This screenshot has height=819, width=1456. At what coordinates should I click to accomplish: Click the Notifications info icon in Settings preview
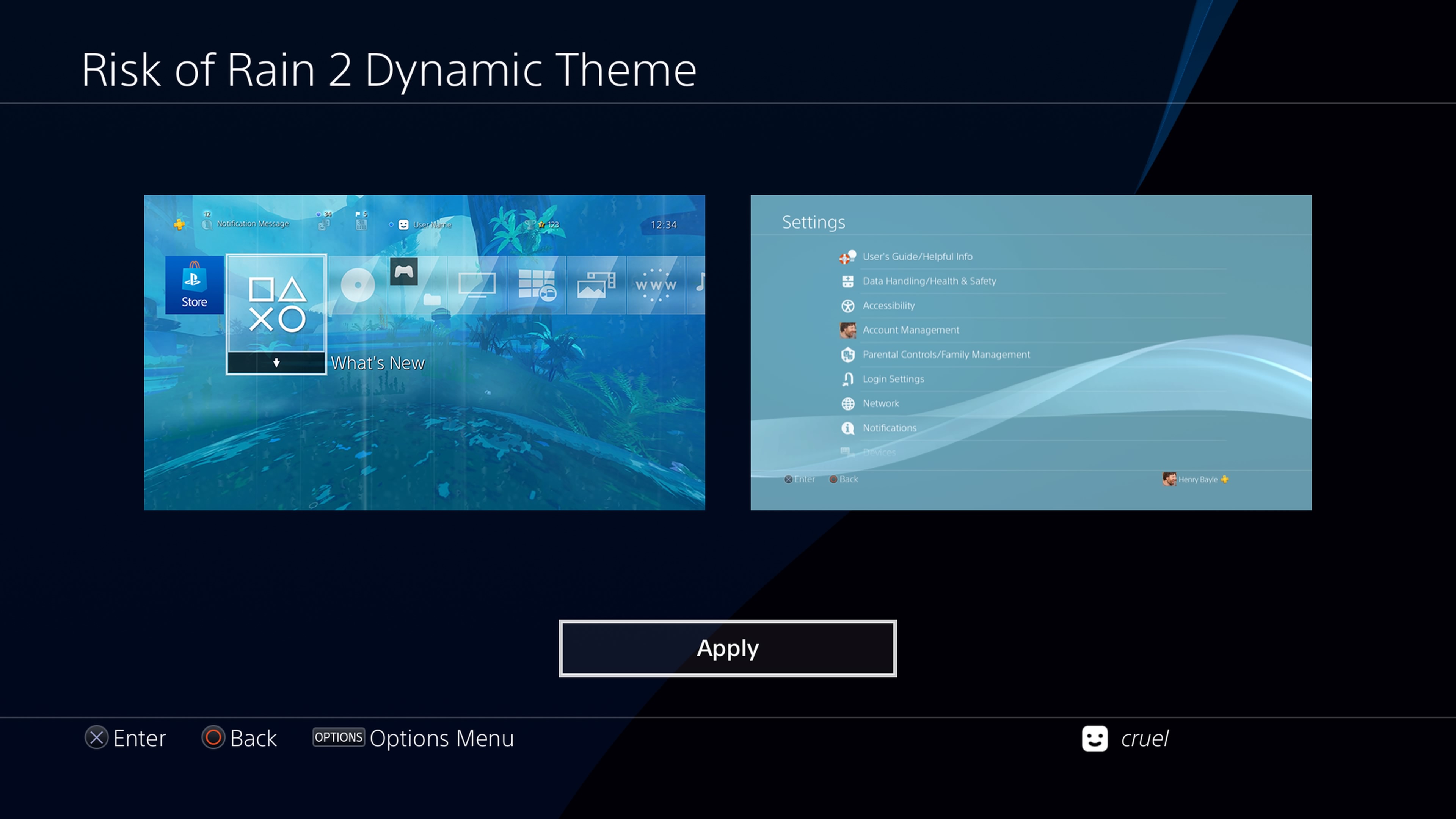pos(847,428)
